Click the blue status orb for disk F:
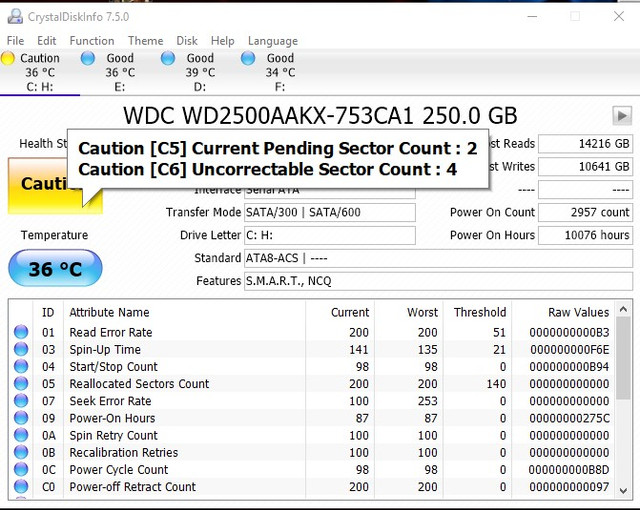This screenshot has height=510, width=640. [248, 58]
